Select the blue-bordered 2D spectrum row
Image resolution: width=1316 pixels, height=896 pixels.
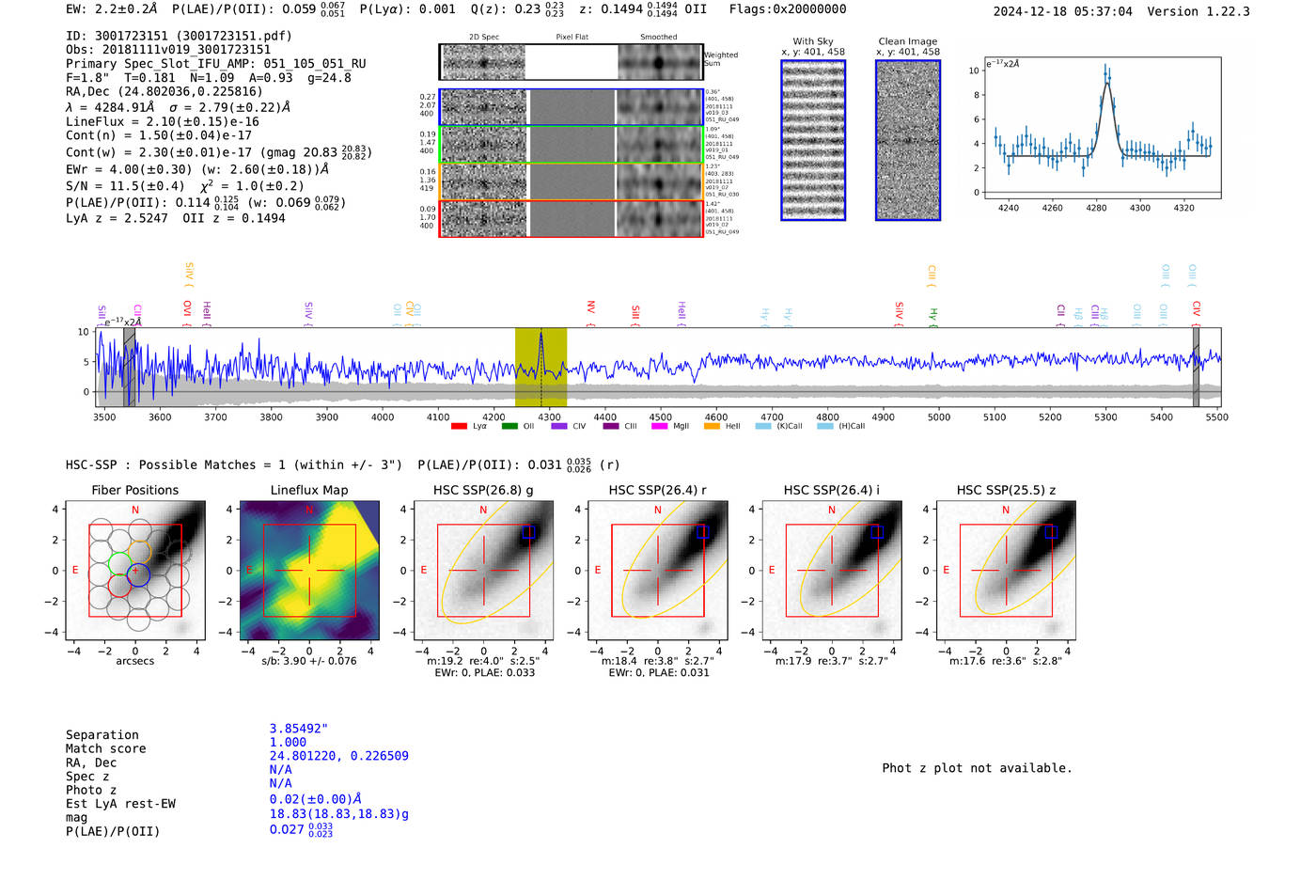click(x=571, y=107)
